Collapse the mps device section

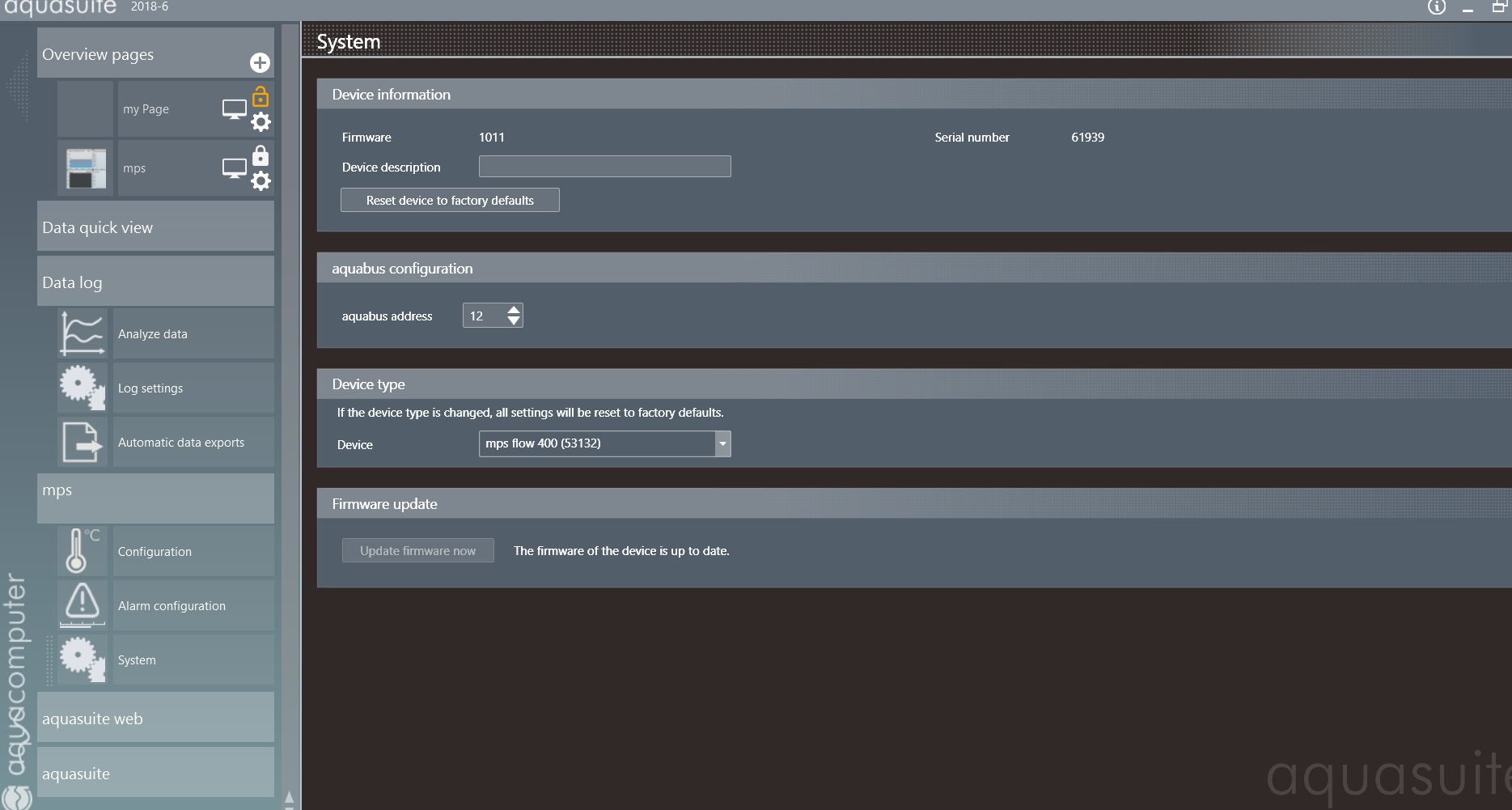coord(155,498)
